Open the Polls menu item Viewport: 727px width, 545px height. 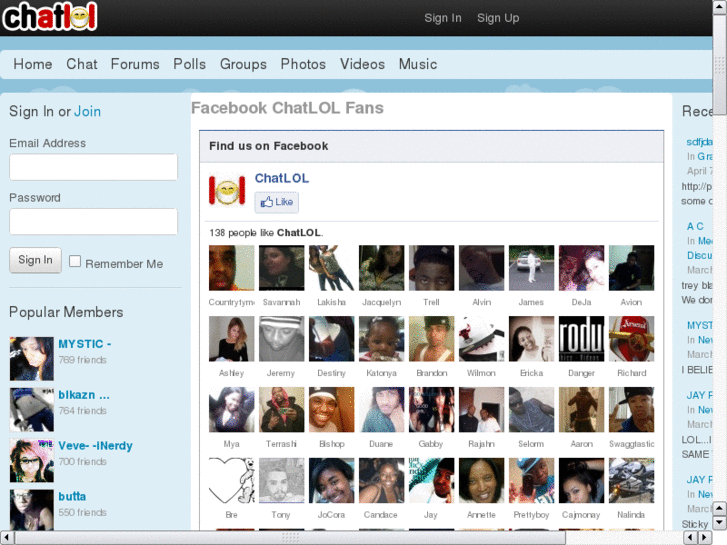tap(189, 64)
